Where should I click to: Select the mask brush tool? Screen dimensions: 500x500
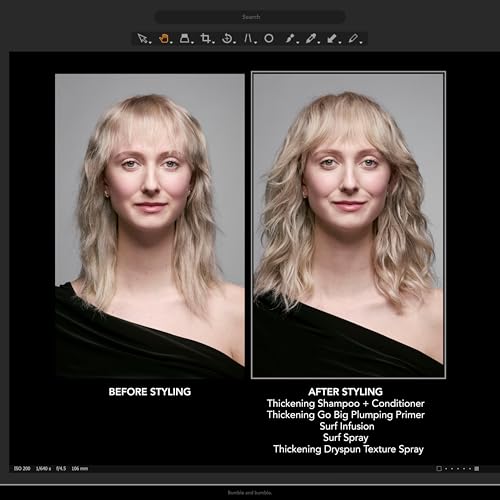tap(290, 39)
